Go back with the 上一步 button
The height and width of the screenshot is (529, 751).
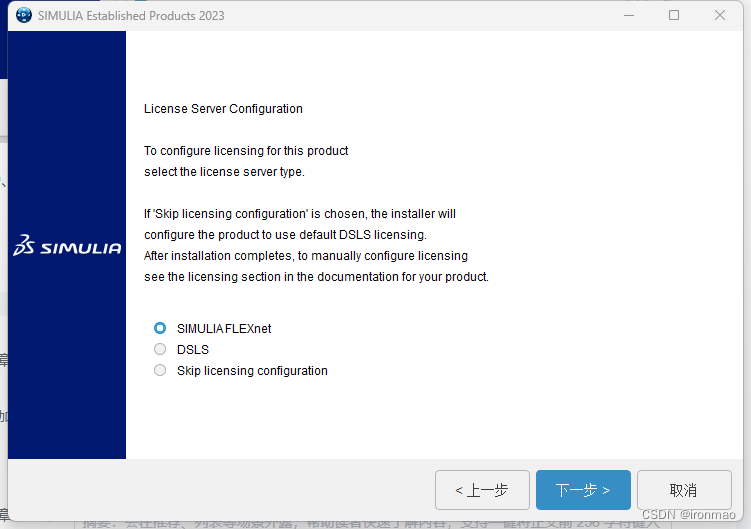[x=482, y=490]
